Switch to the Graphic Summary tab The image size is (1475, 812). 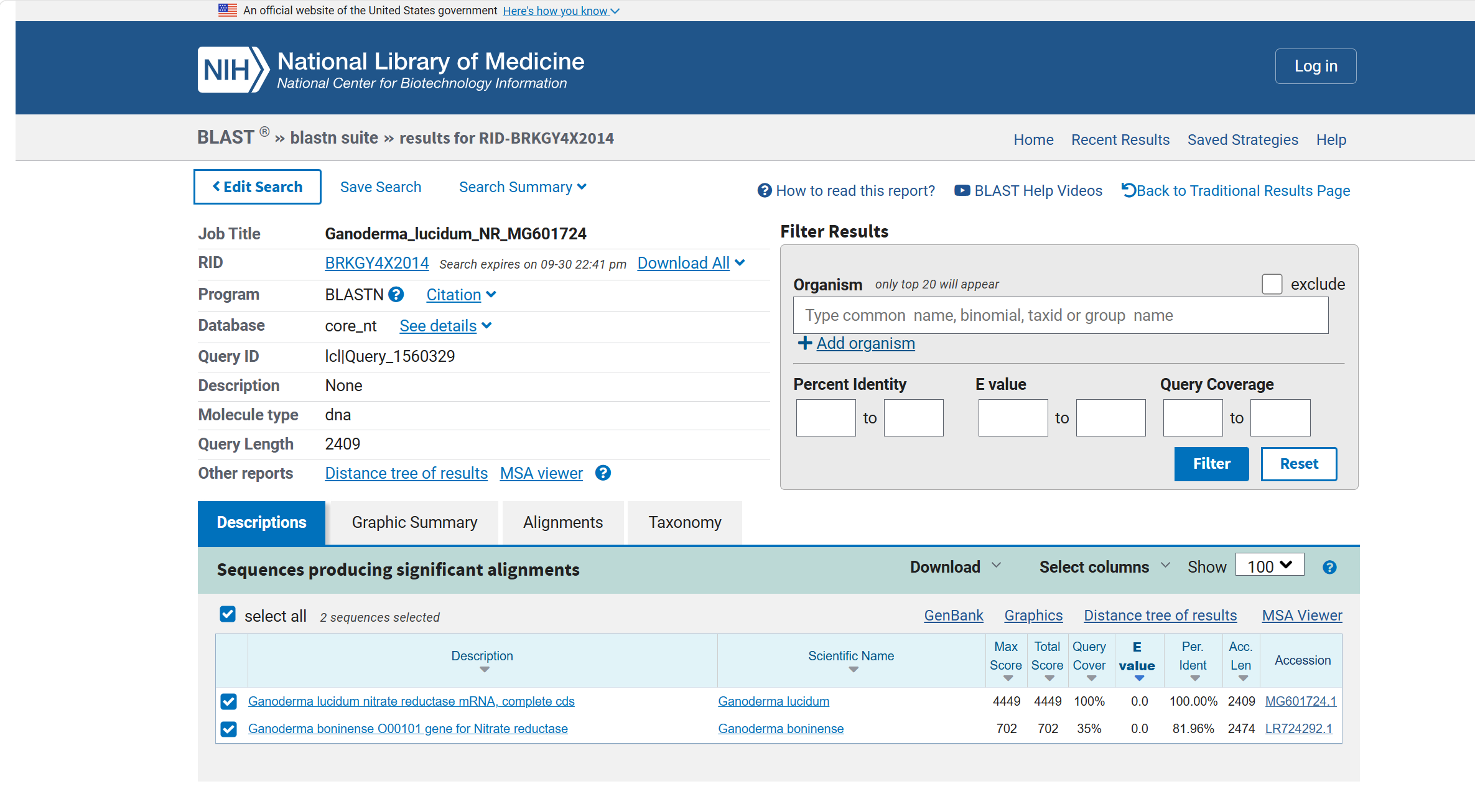(414, 522)
